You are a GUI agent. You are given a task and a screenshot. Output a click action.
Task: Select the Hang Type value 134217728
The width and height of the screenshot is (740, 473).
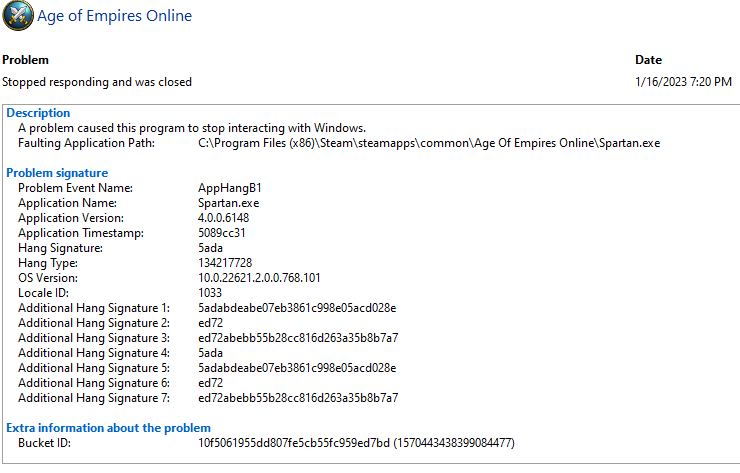click(229, 263)
